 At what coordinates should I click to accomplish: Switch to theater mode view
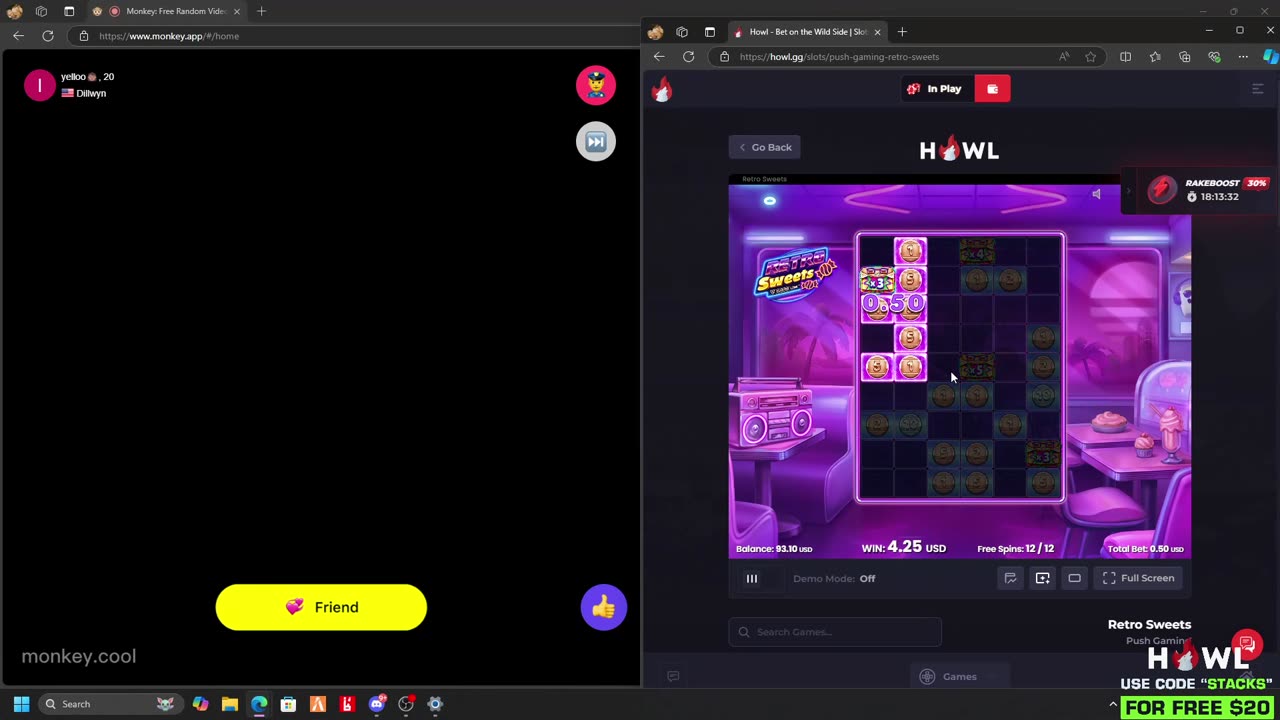coord(1074,578)
